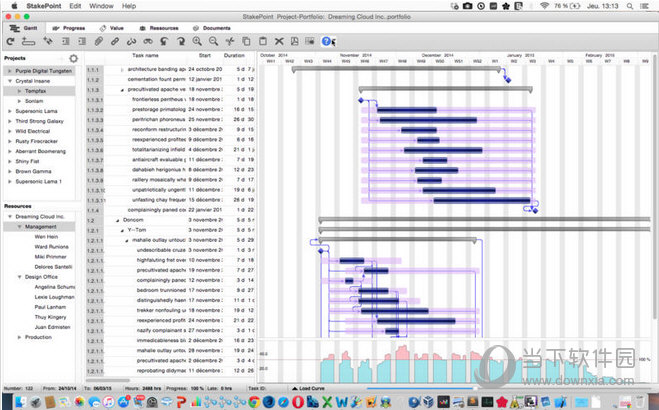Select the Rusty Firecracker project
Image resolution: width=659 pixels, height=410 pixels.
click(x=37, y=141)
